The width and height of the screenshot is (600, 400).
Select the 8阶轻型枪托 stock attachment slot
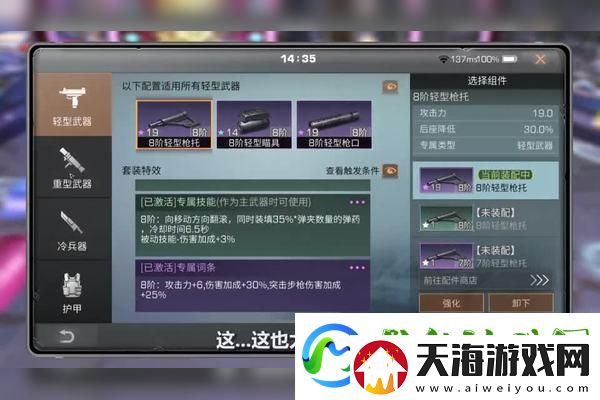click(174, 124)
